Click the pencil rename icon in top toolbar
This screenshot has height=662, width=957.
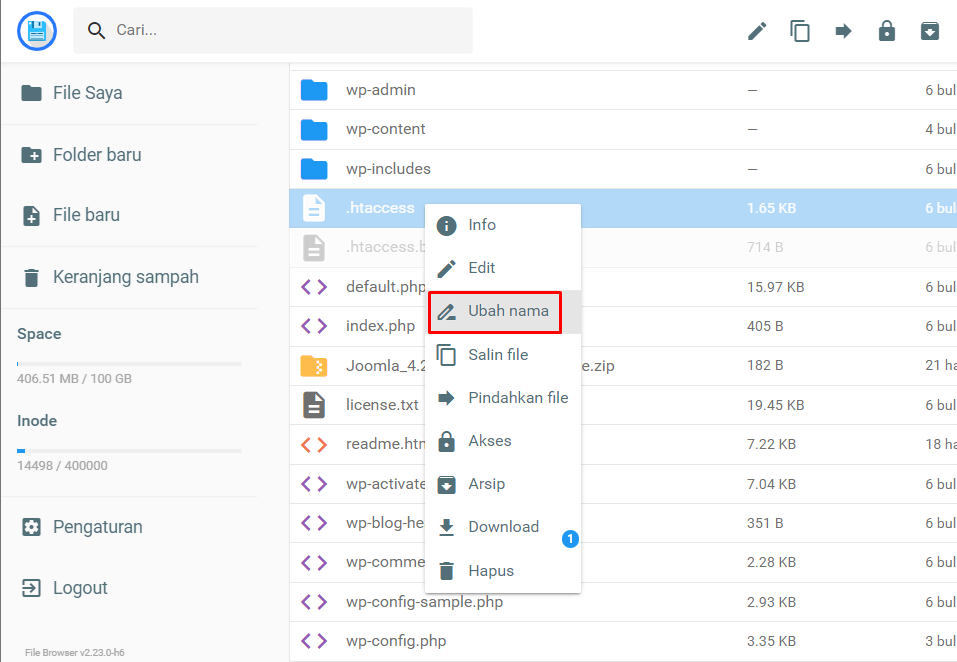(x=757, y=31)
